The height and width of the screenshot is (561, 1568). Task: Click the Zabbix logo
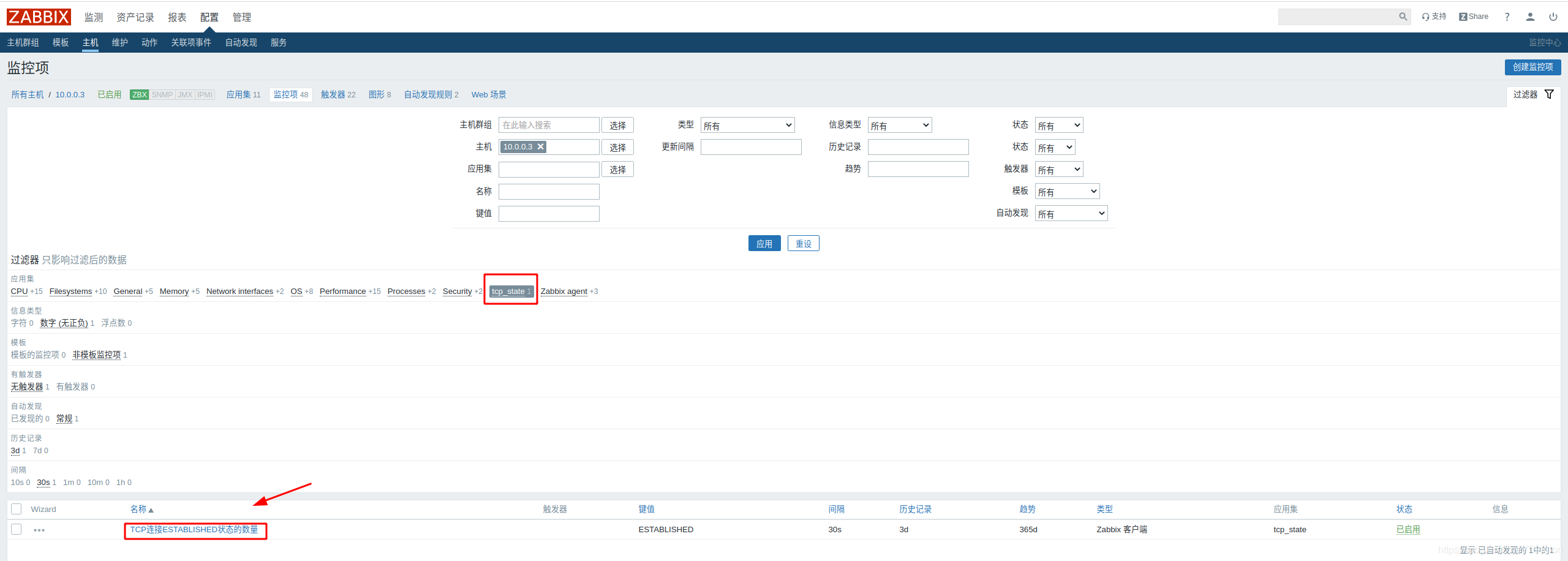click(x=39, y=17)
